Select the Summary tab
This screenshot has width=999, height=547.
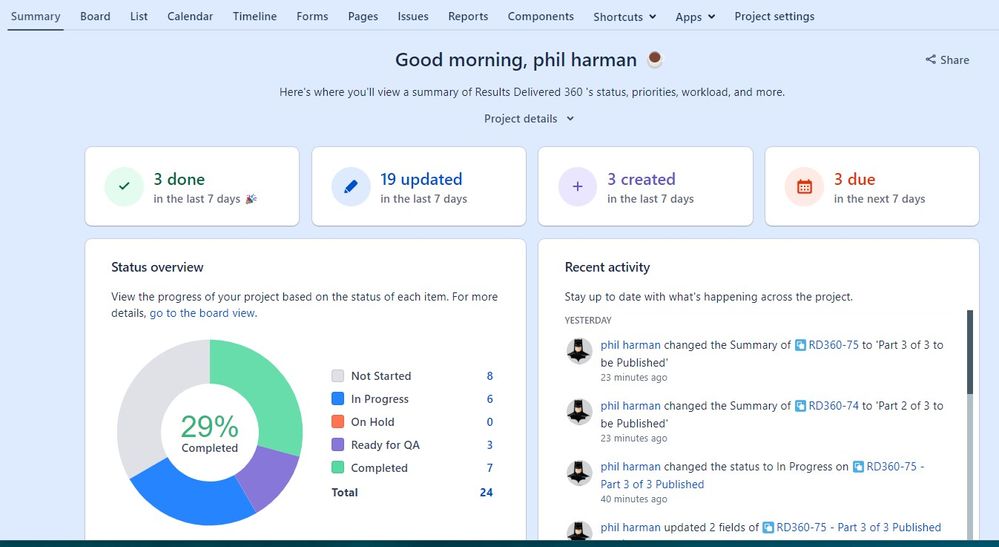point(36,17)
